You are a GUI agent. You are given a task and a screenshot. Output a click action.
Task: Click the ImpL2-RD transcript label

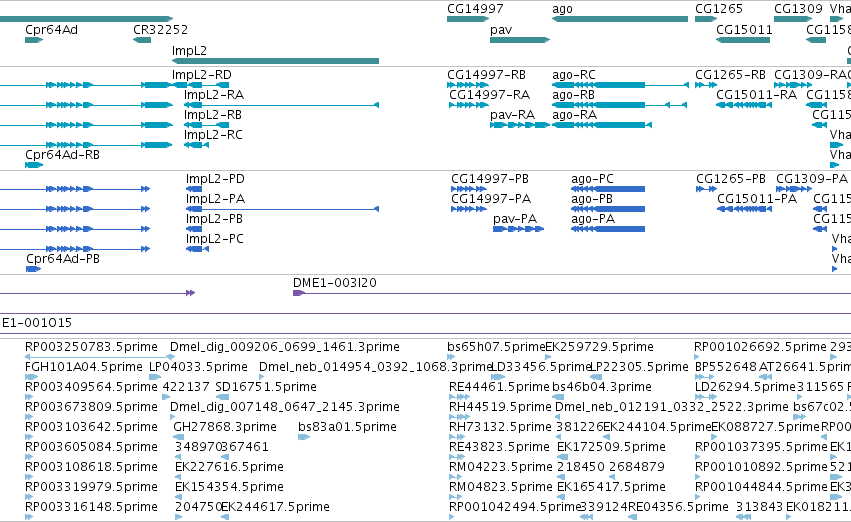[201, 74]
